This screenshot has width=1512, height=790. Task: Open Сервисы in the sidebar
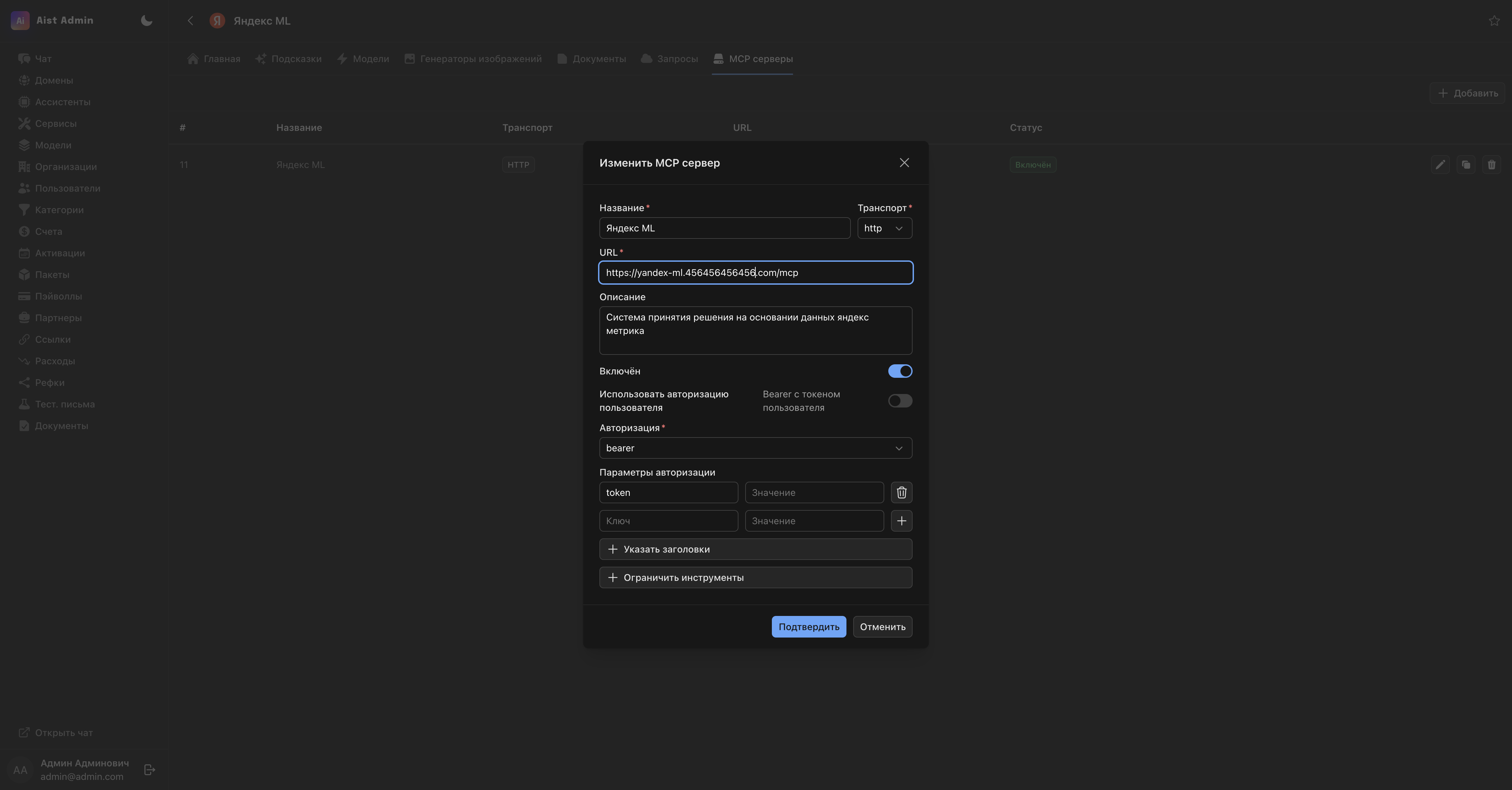pos(48,124)
